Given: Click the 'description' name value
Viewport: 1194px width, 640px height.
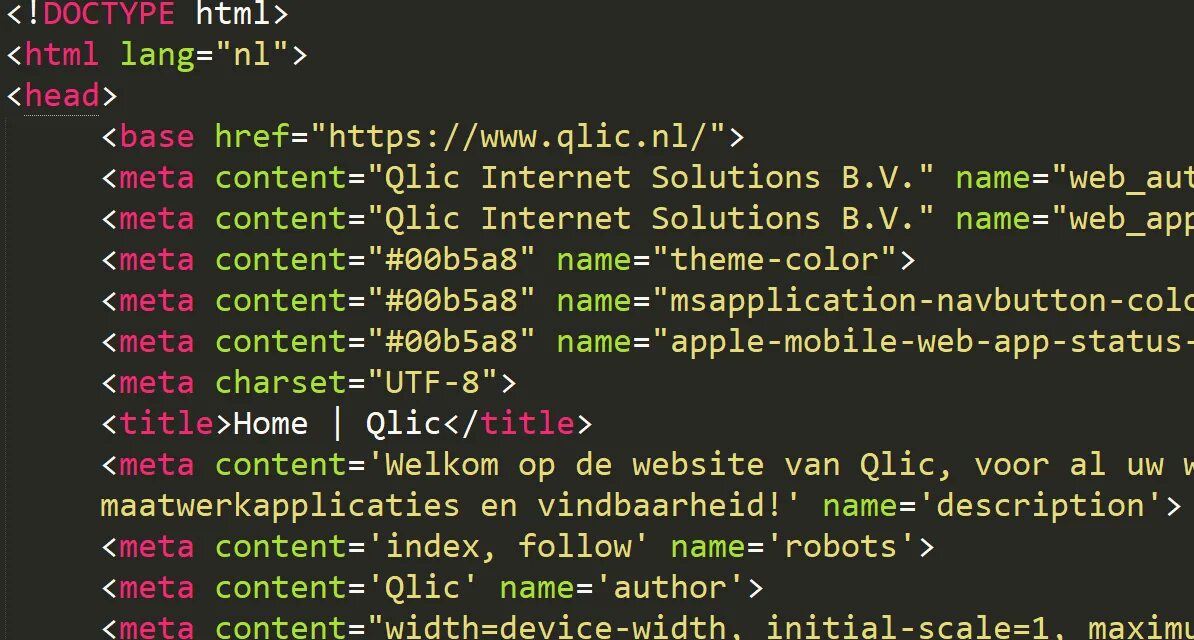Looking at the screenshot, I should [1040, 507].
